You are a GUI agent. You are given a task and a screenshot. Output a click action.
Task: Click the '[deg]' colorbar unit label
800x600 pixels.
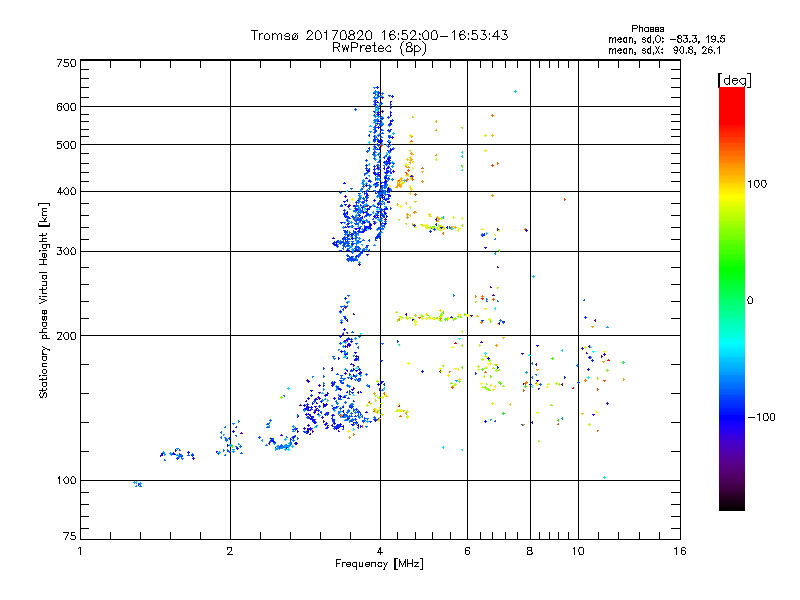734,80
